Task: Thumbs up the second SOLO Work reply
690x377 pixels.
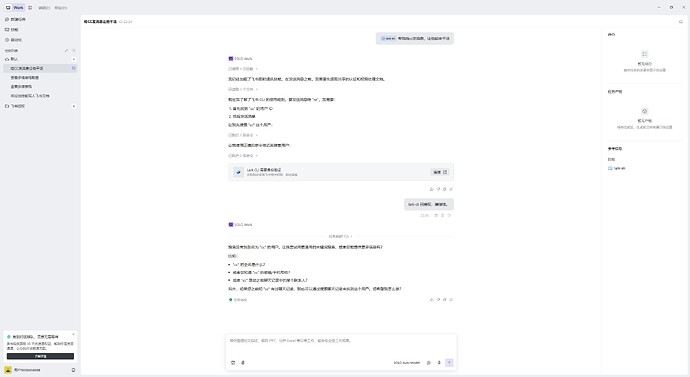Action: [x=432, y=300]
